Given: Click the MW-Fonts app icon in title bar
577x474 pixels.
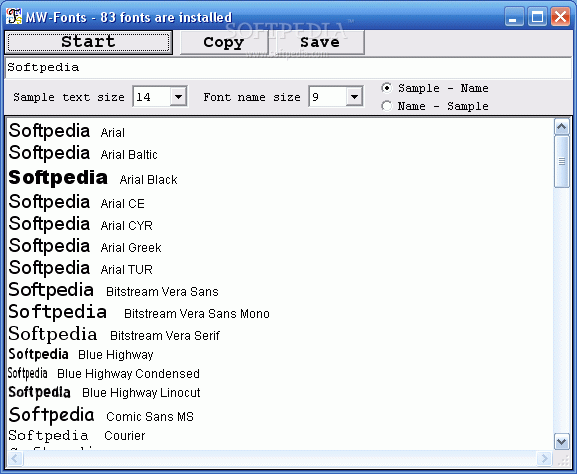Looking at the screenshot, I should [14, 17].
